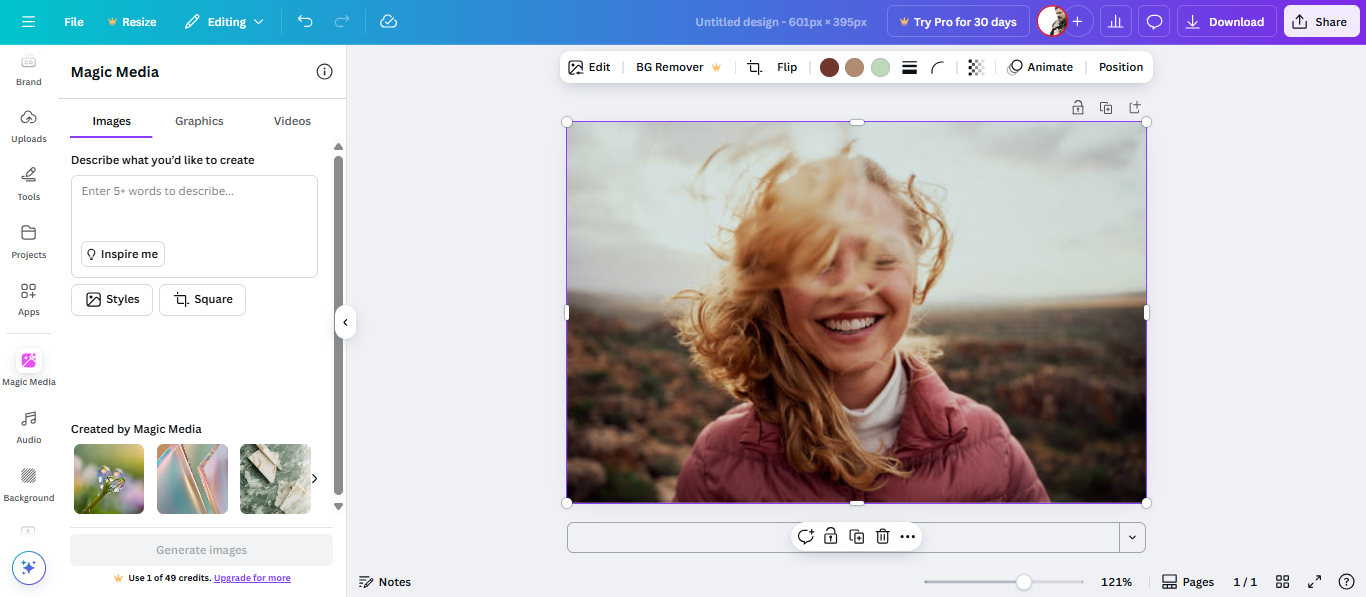Open the Audio panel
This screenshot has width=1366, height=597.
coord(28,424)
